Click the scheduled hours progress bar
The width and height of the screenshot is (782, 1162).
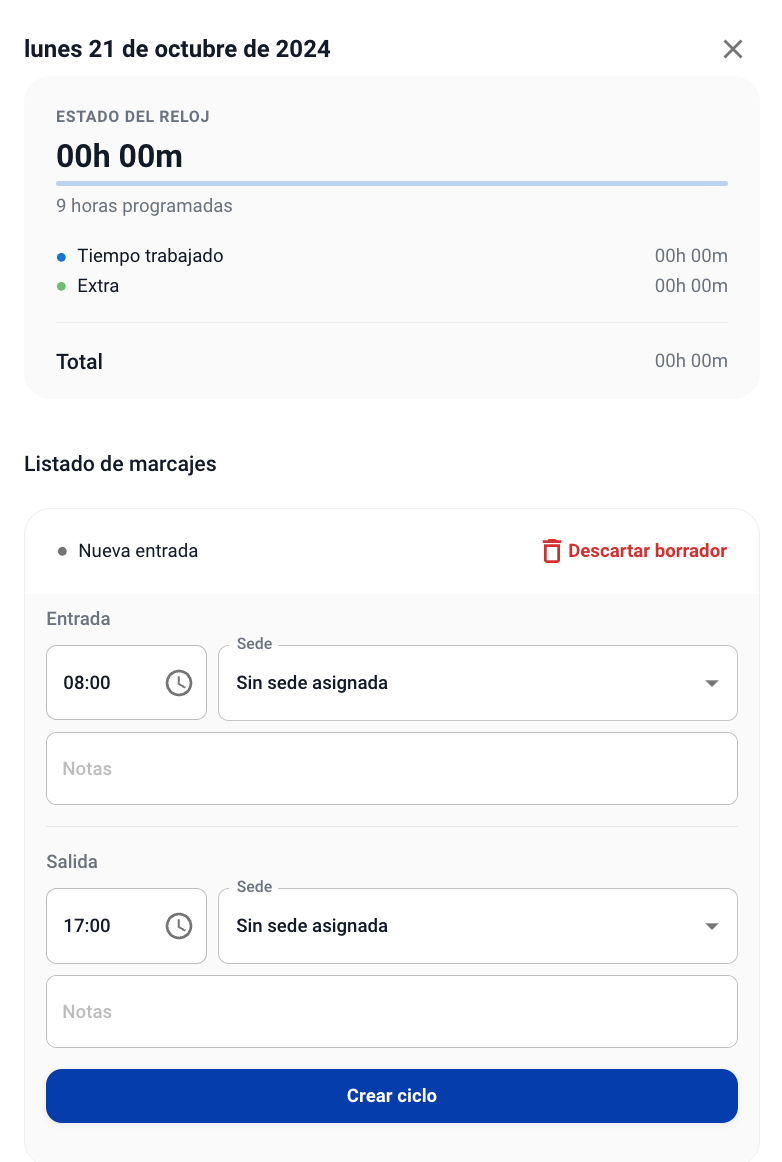tap(391, 184)
